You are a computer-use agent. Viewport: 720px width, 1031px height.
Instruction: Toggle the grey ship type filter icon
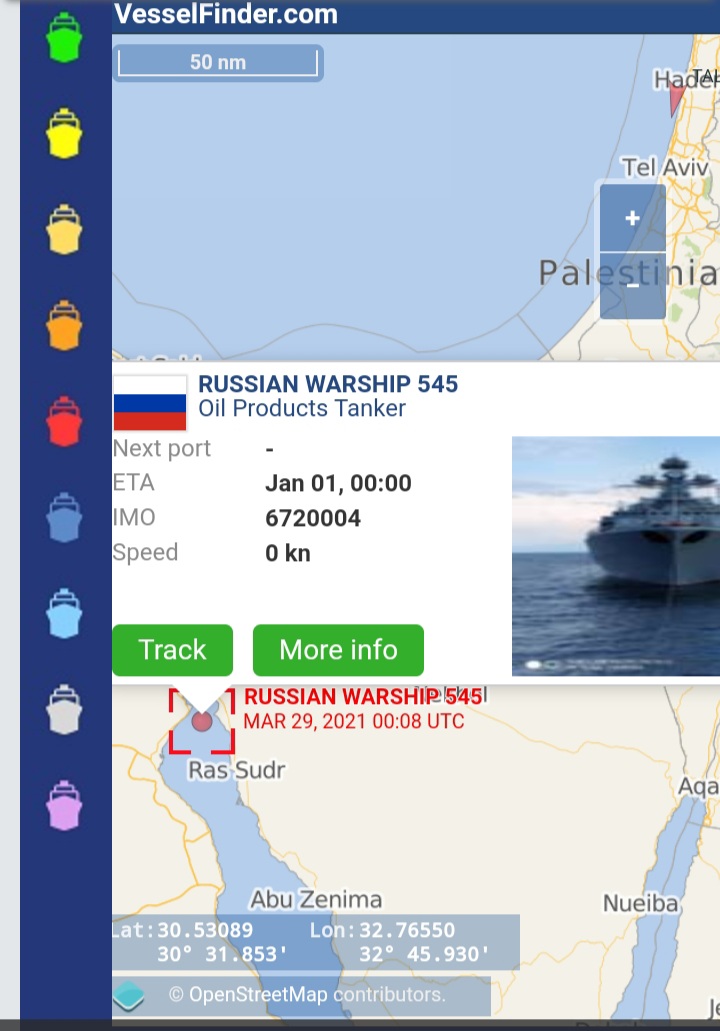point(64,709)
